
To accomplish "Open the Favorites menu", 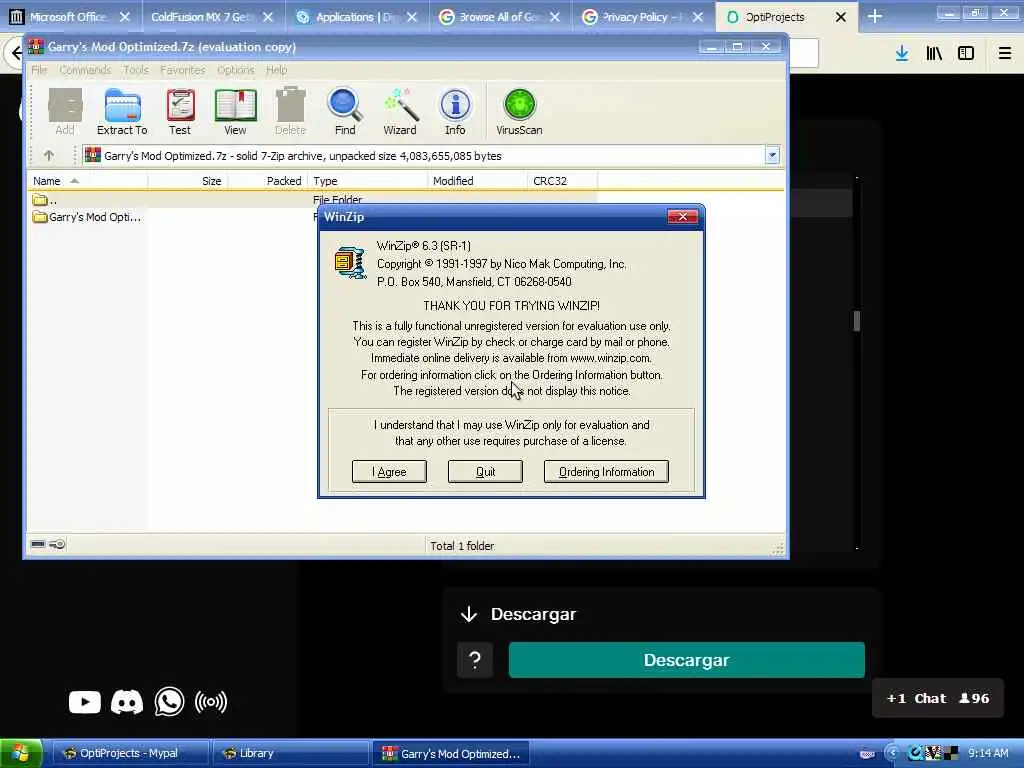I will point(183,70).
